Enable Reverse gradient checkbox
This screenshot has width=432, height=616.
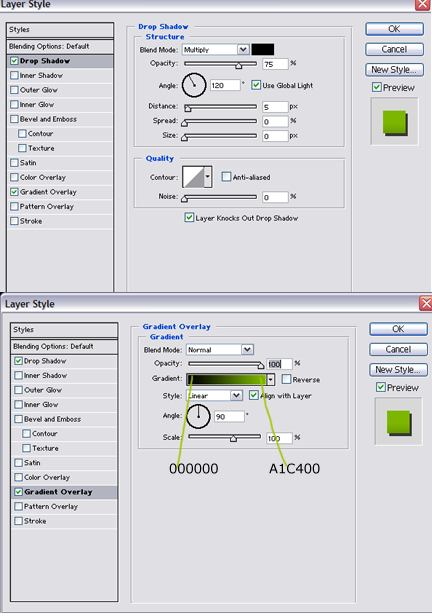click(286, 379)
